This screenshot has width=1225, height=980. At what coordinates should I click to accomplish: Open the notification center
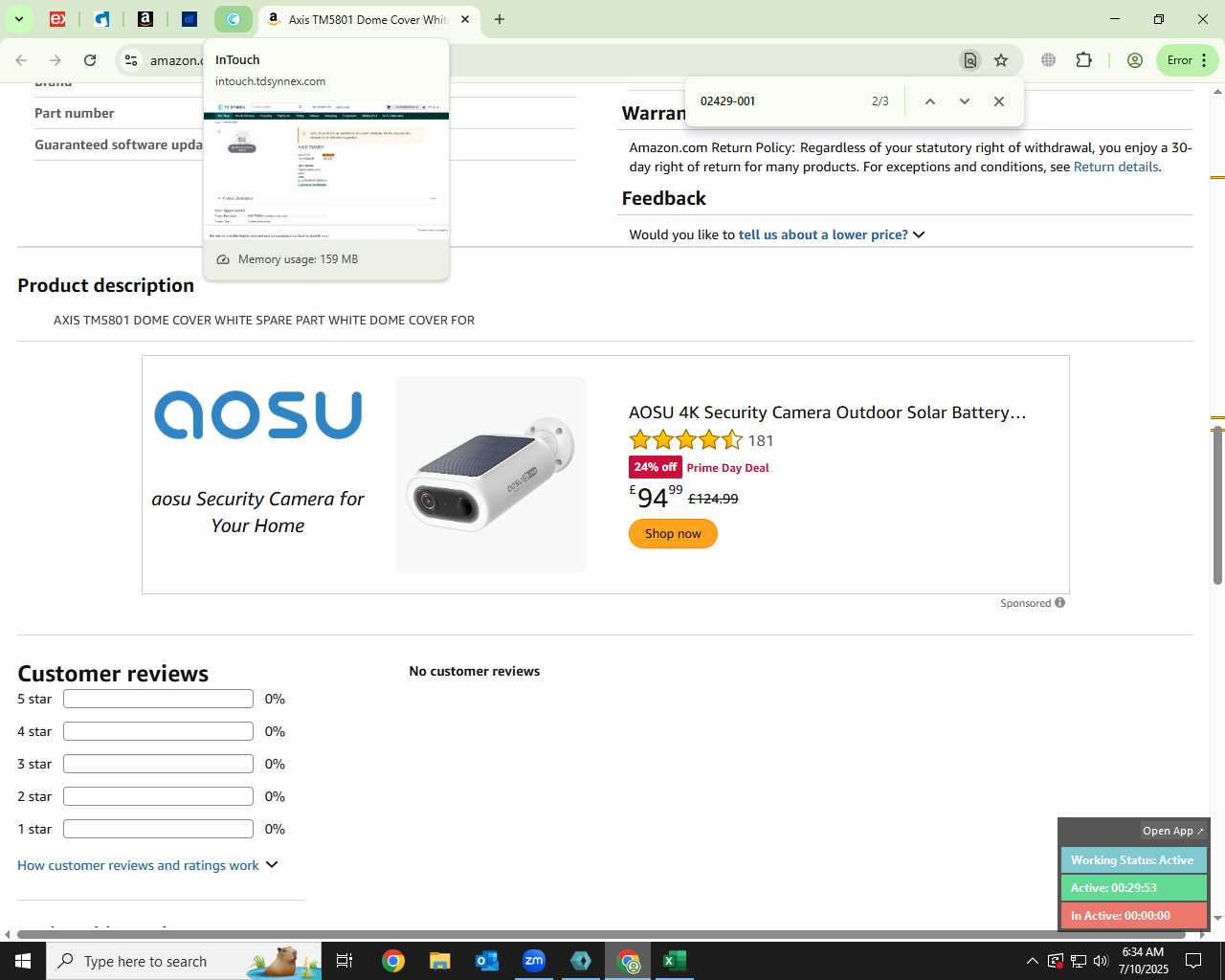[1193, 961]
